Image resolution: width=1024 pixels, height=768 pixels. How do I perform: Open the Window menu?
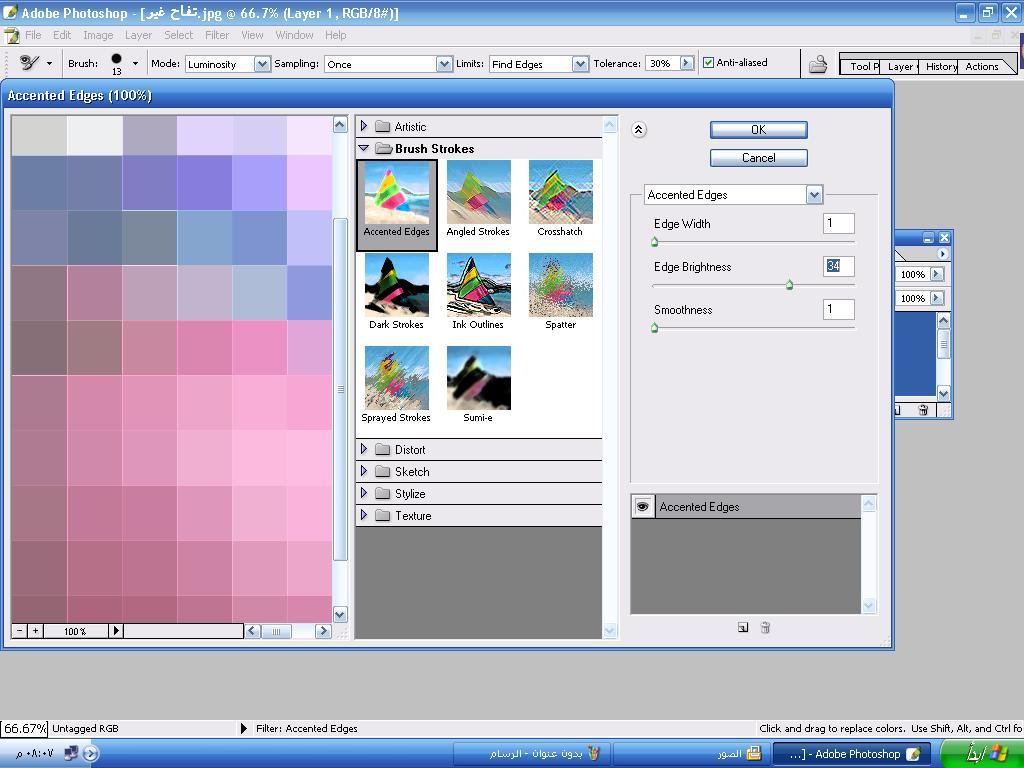coord(294,35)
